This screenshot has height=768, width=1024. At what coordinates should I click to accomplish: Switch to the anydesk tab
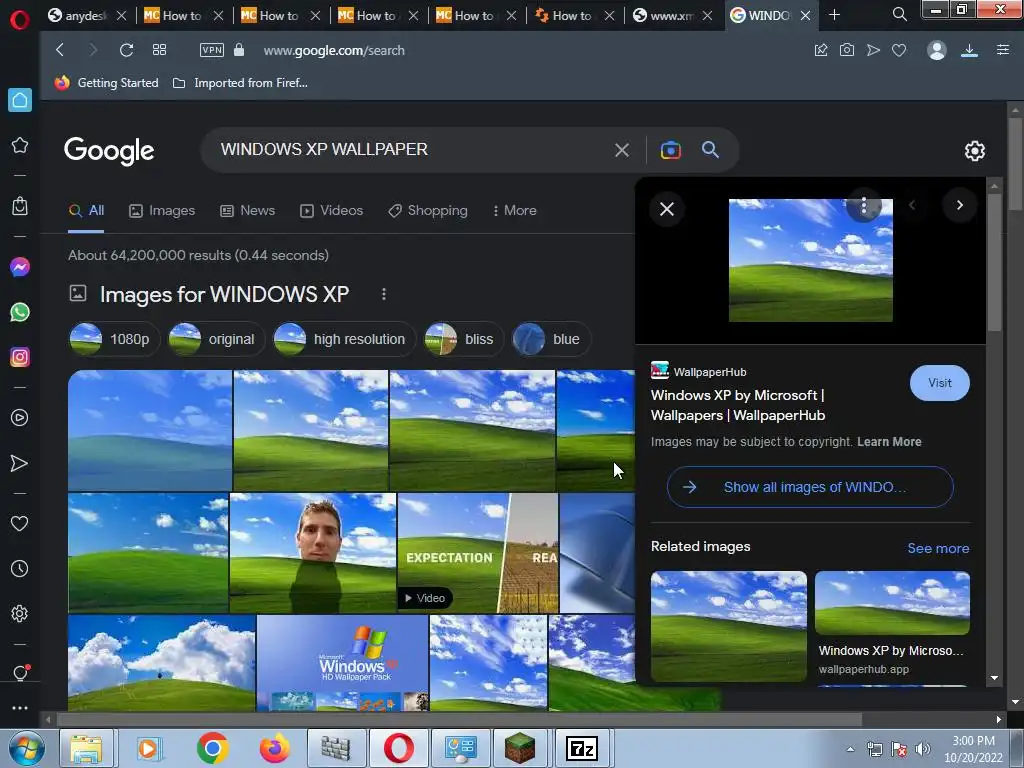tap(88, 15)
